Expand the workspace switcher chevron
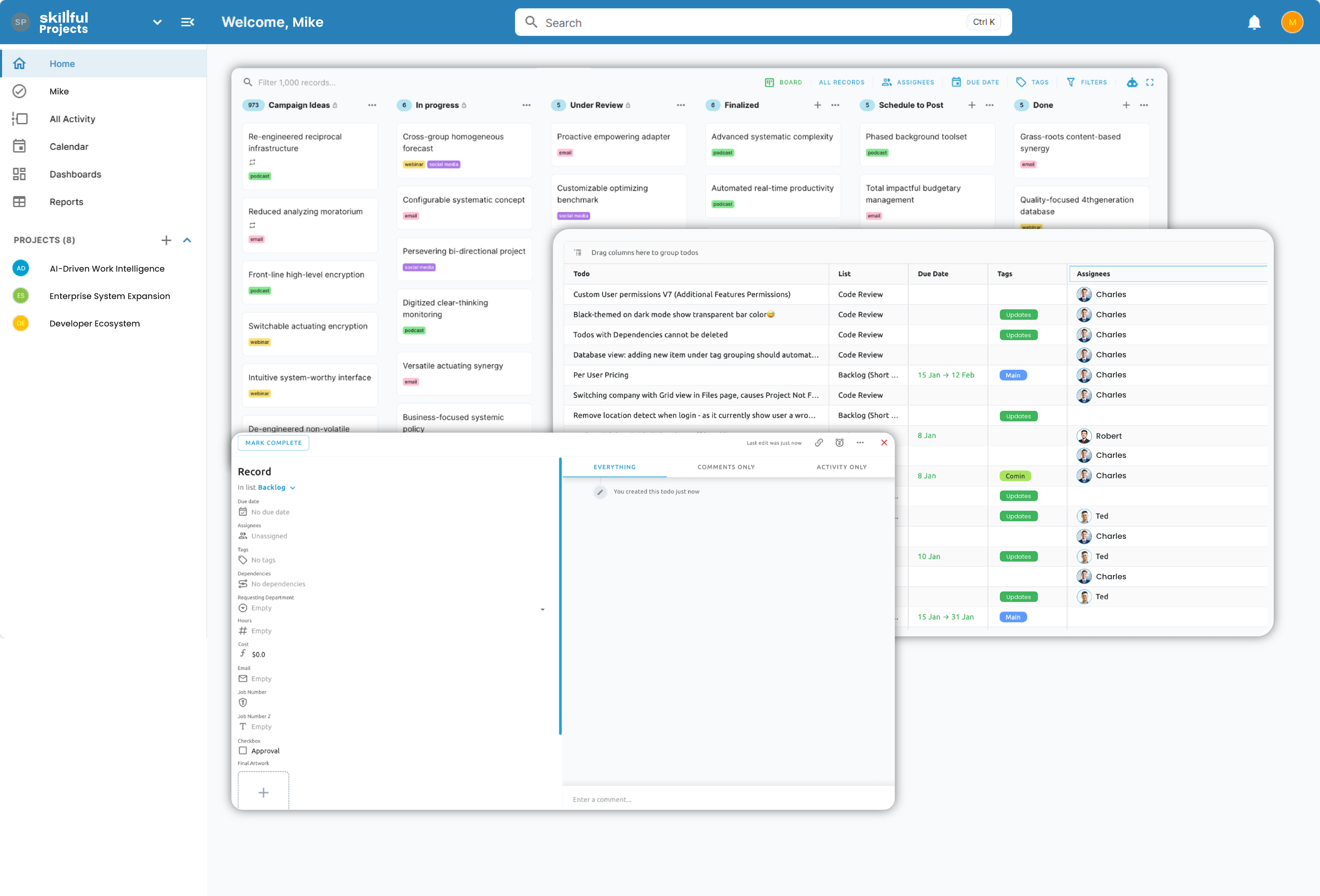This screenshot has height=896, width=1320. coord(157,22)
